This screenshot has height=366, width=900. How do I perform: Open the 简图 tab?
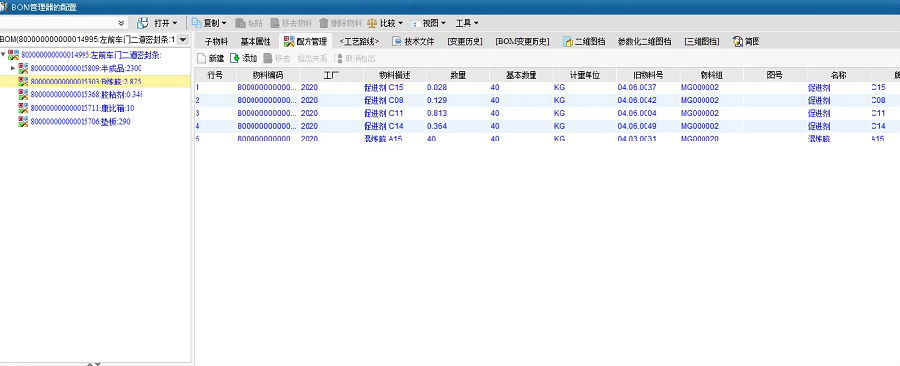click(x=746, y=41)
